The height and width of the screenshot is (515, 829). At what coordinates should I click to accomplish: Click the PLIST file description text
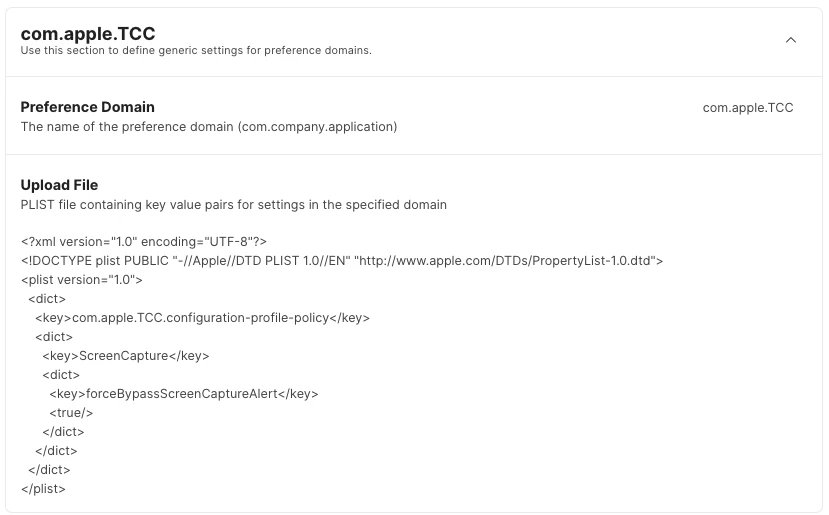234,205
